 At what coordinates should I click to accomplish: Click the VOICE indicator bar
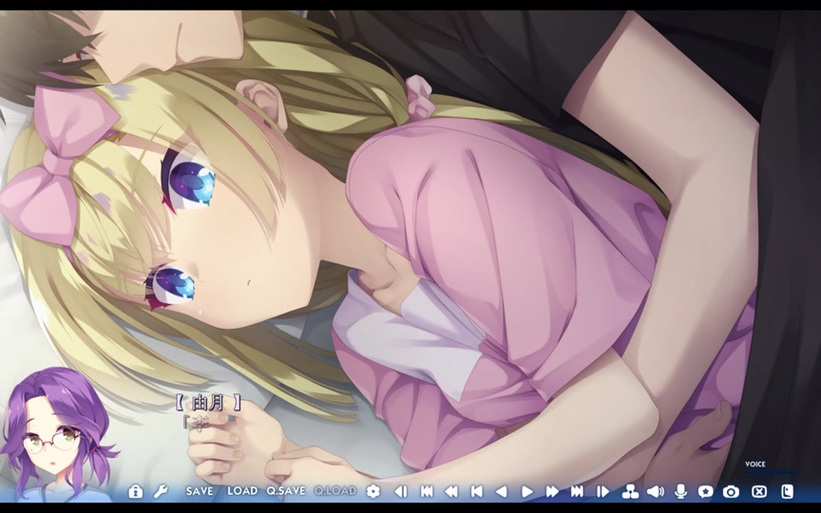770,472
